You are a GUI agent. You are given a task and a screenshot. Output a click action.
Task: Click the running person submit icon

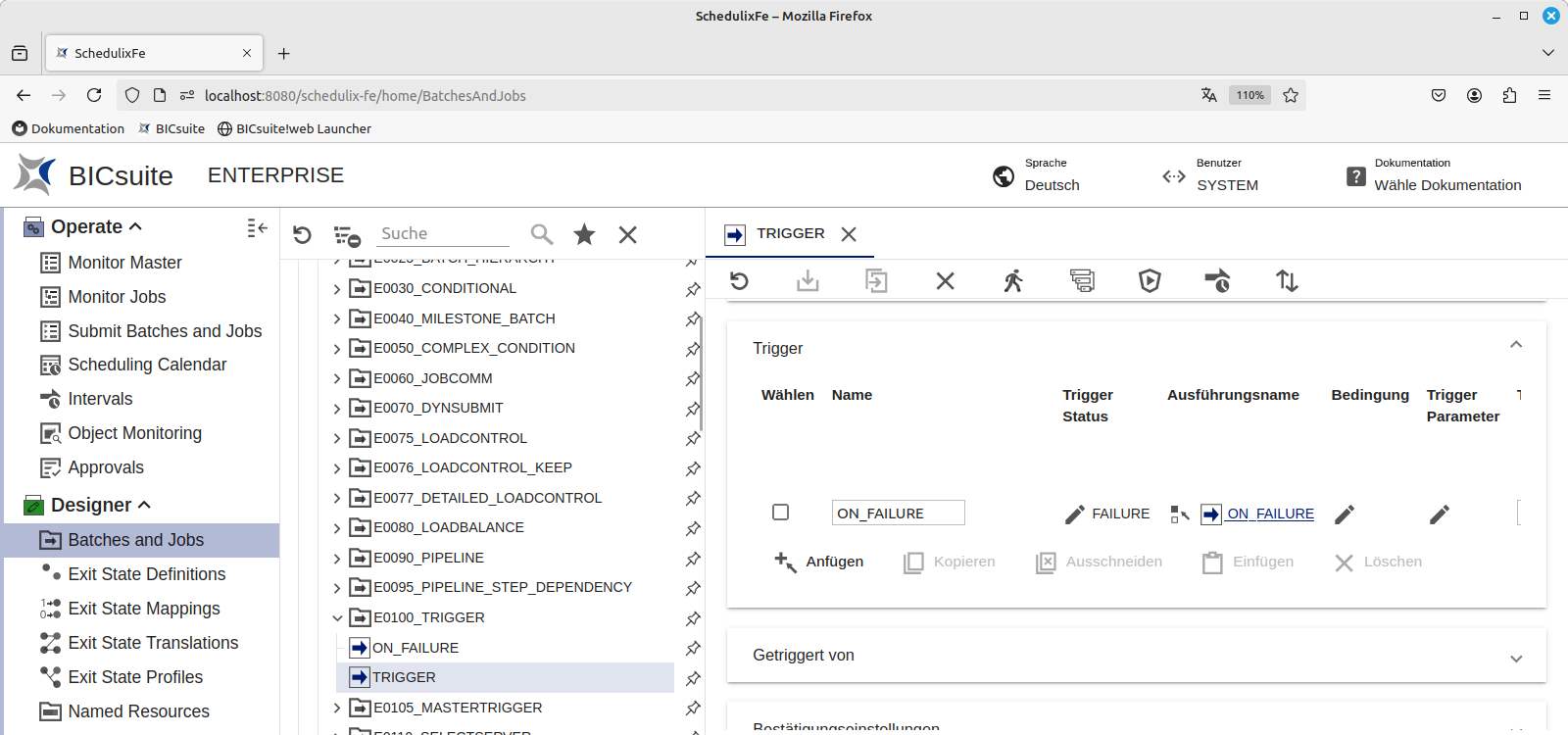point(1013,281)
